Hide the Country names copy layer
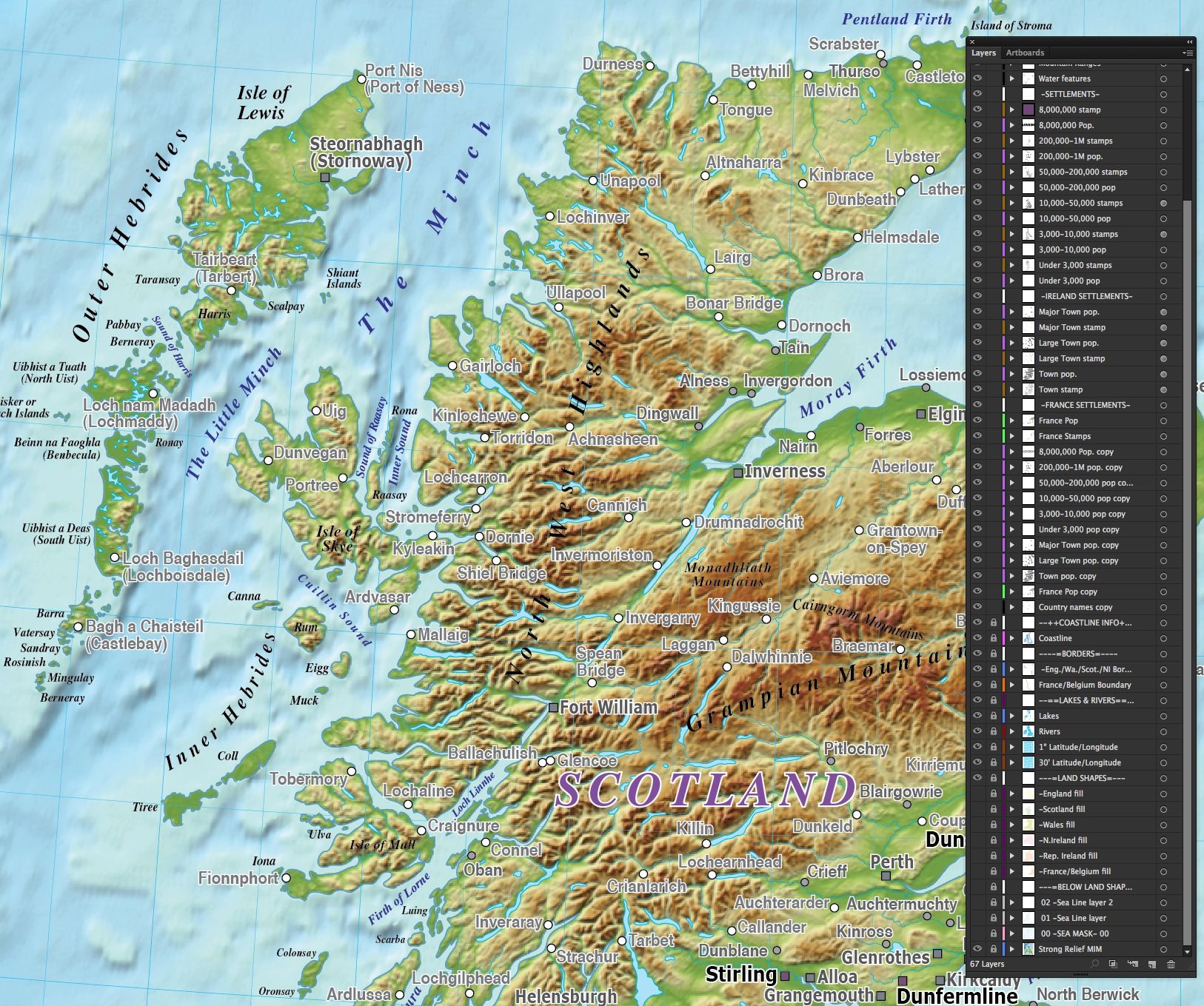 pyautogui.click(x=977, y=607)
